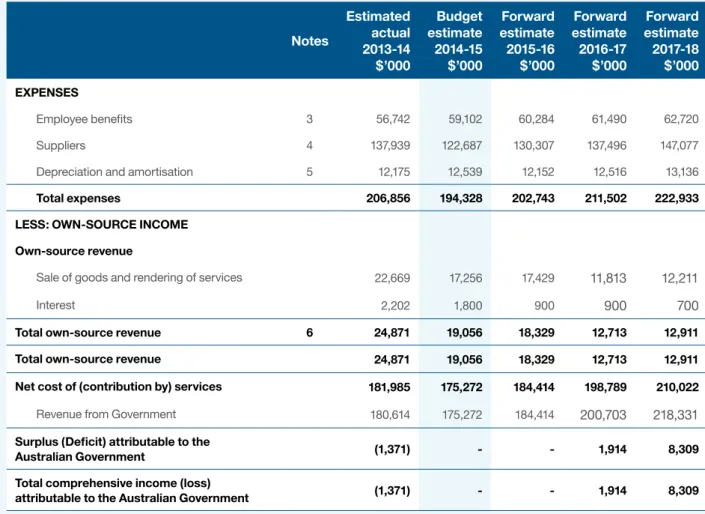Click the Notes column header
The height and width of the screenshot is (514, 705).
pyautogui.click(x=309, y=41)
